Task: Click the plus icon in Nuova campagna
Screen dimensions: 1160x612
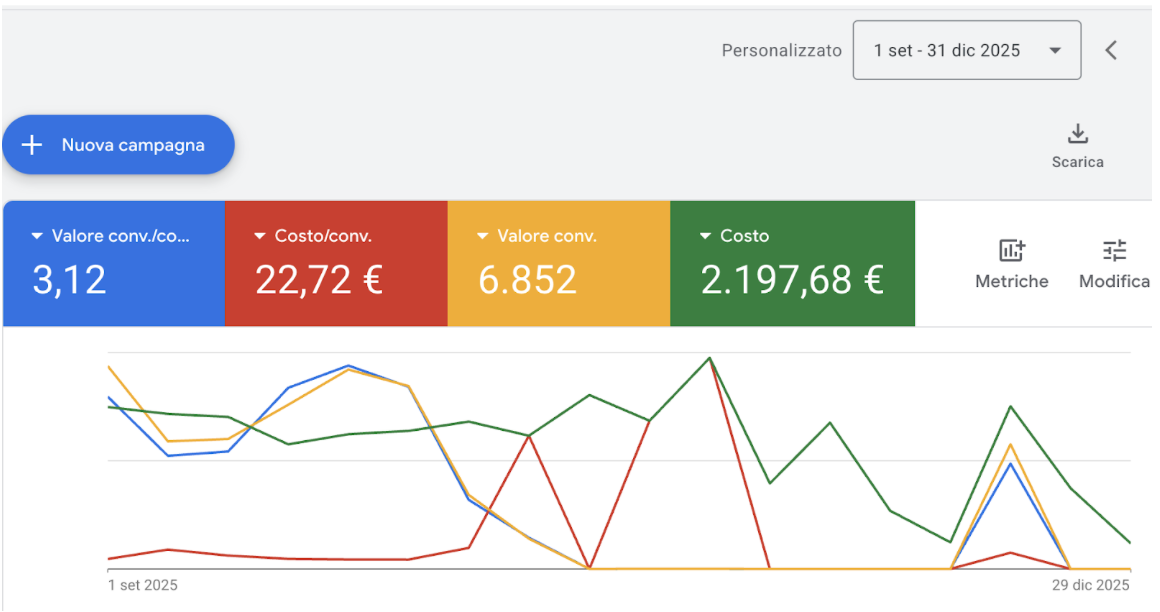Action: pyautogui.click(x=32, y=144)
